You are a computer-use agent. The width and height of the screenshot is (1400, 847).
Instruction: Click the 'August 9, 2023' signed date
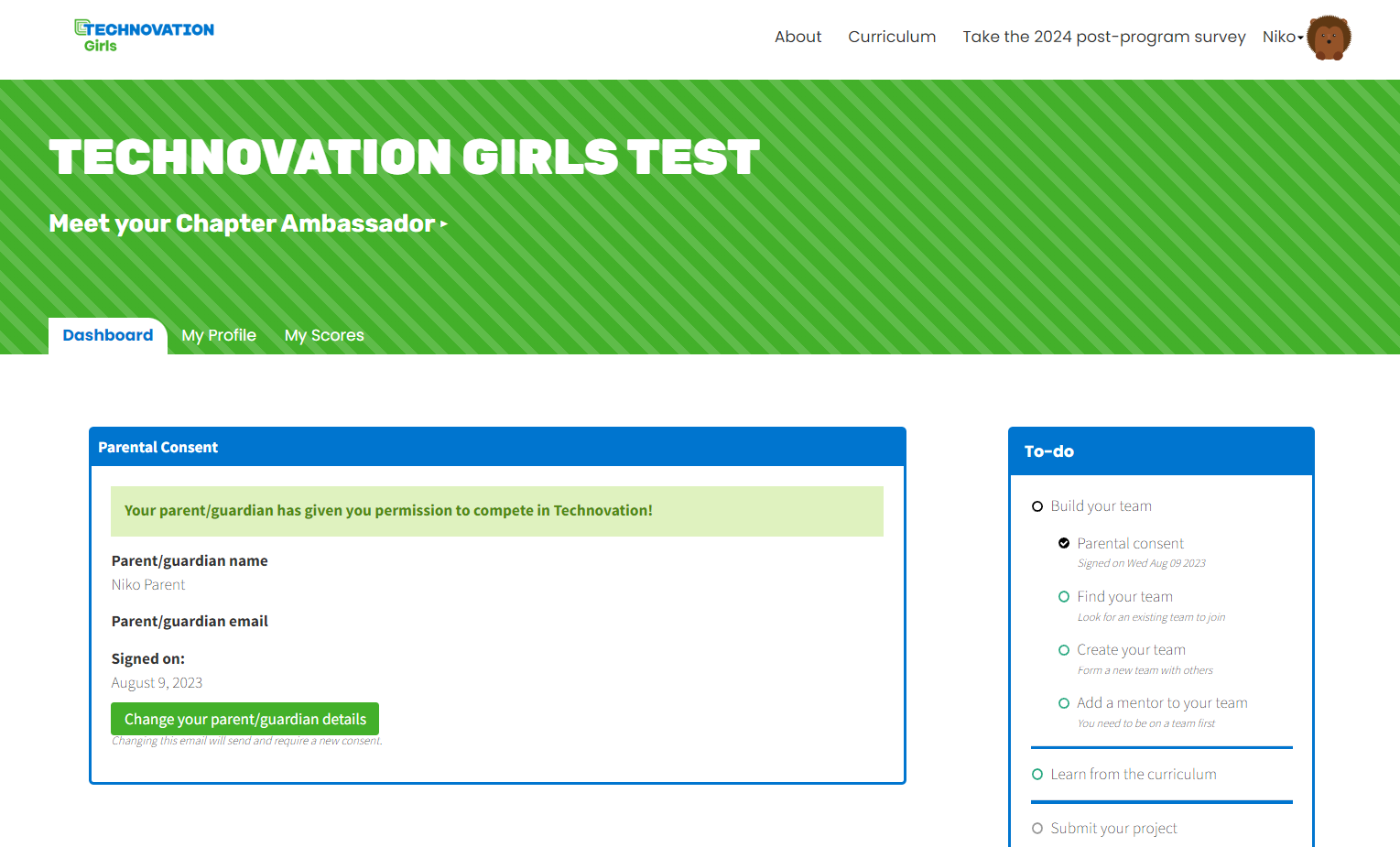click(x=157, y=682)
